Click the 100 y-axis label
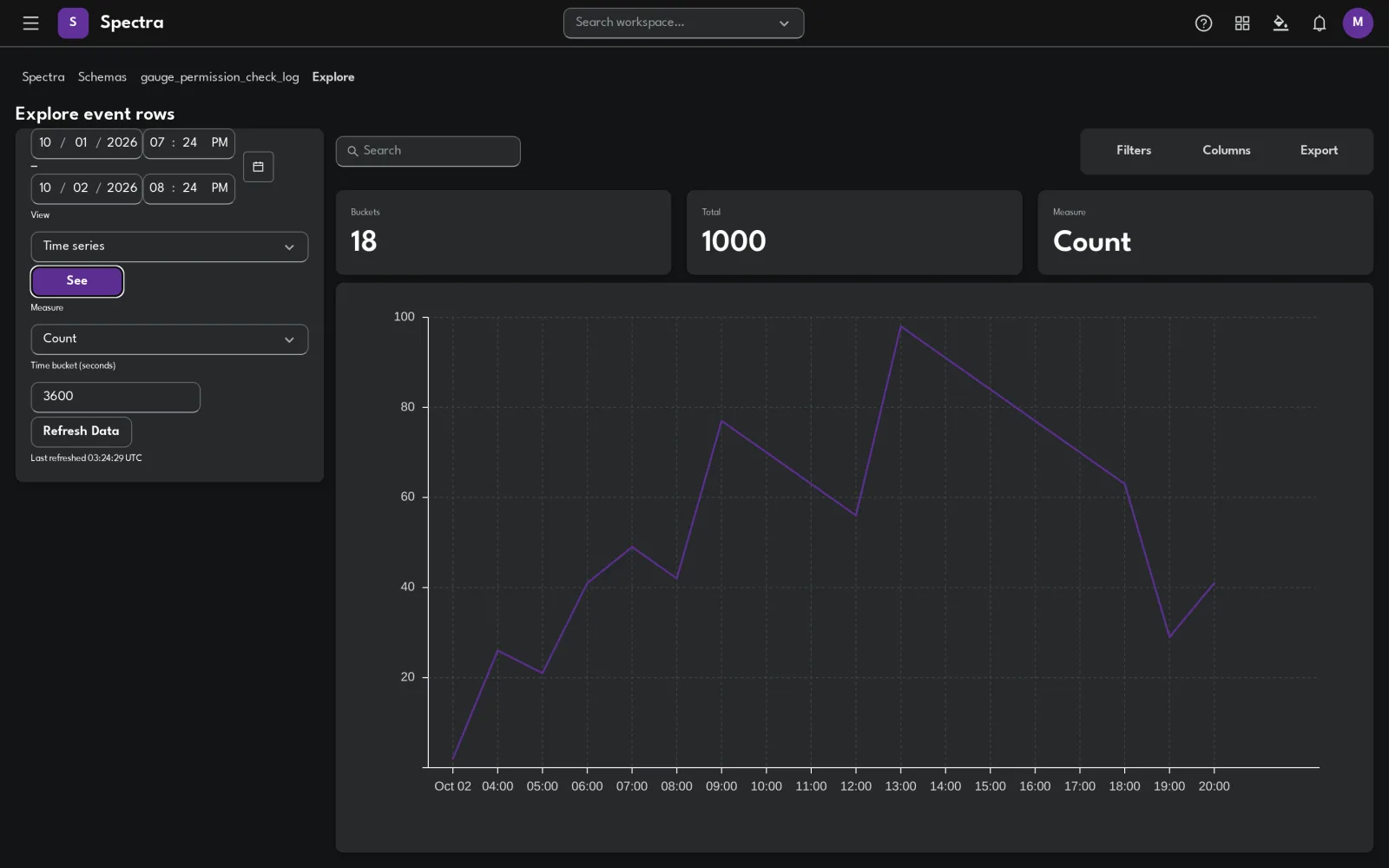Viewport: 1389px width, 868px height. coord(405,317)
